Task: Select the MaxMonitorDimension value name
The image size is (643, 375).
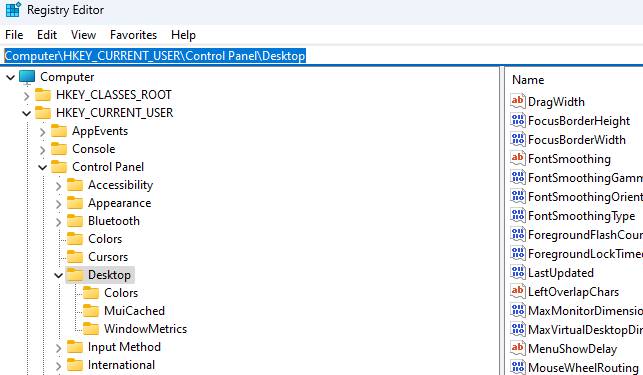Action: [x=585, y=311]
